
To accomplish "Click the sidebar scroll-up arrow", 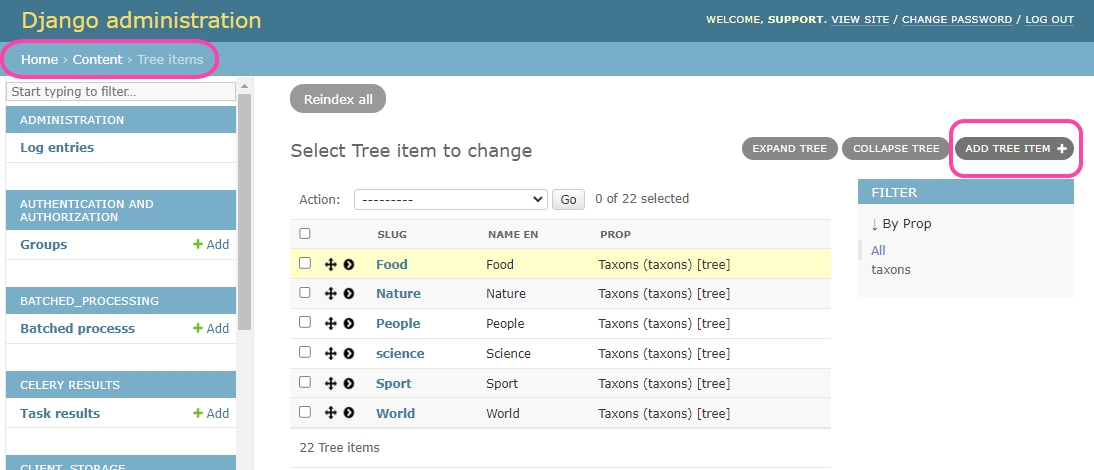I will pos(244,87).
